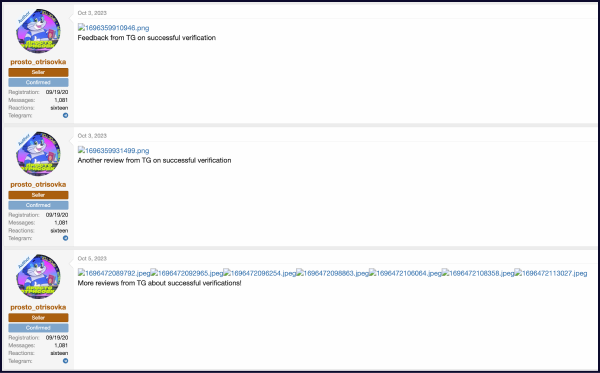Viewport: 600px width, 373px height.
Task: Click Messages count 1,081 in 'More reviews' post
Action: click(61, 345)
